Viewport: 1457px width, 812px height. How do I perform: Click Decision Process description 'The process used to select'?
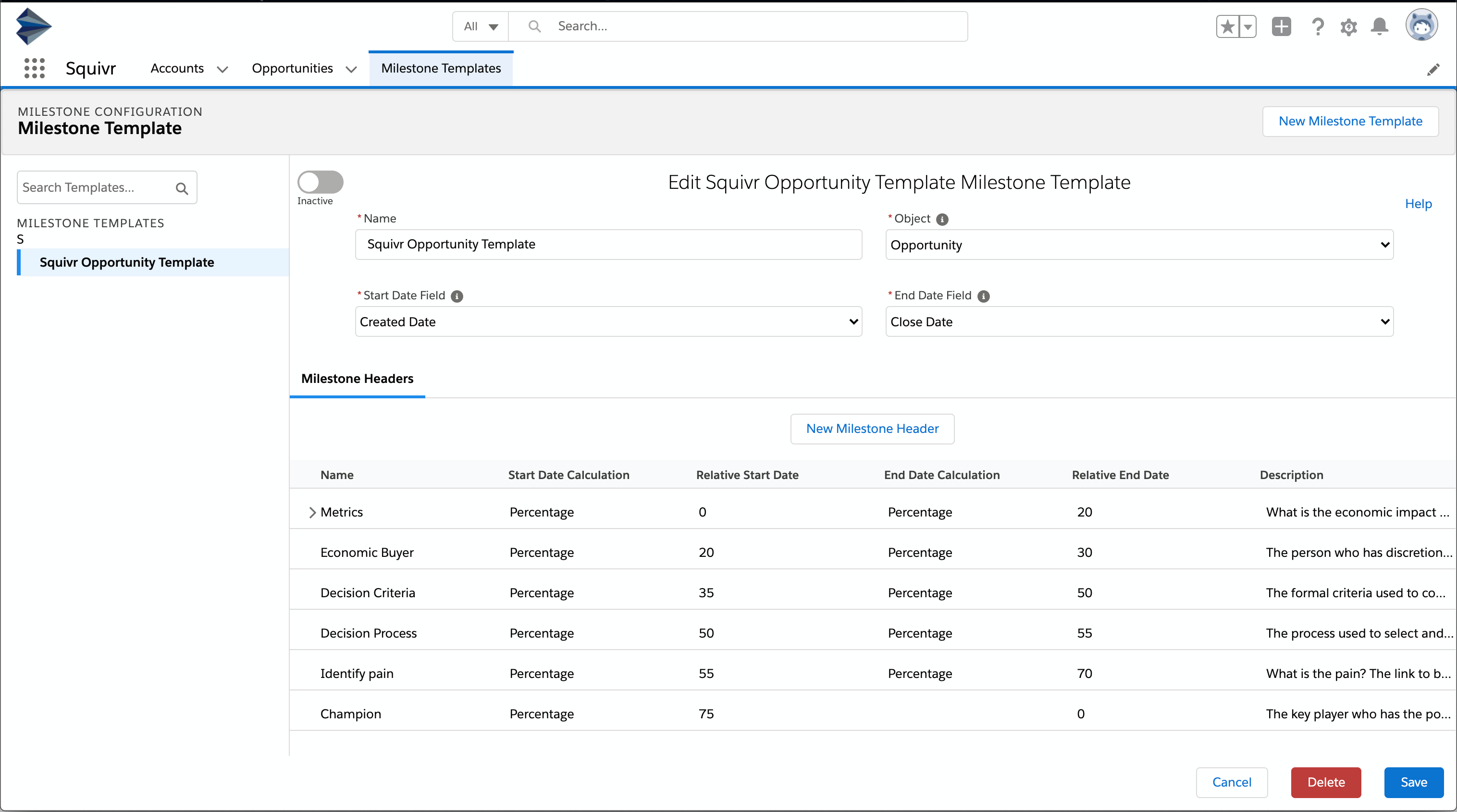tap(1359, 633)
